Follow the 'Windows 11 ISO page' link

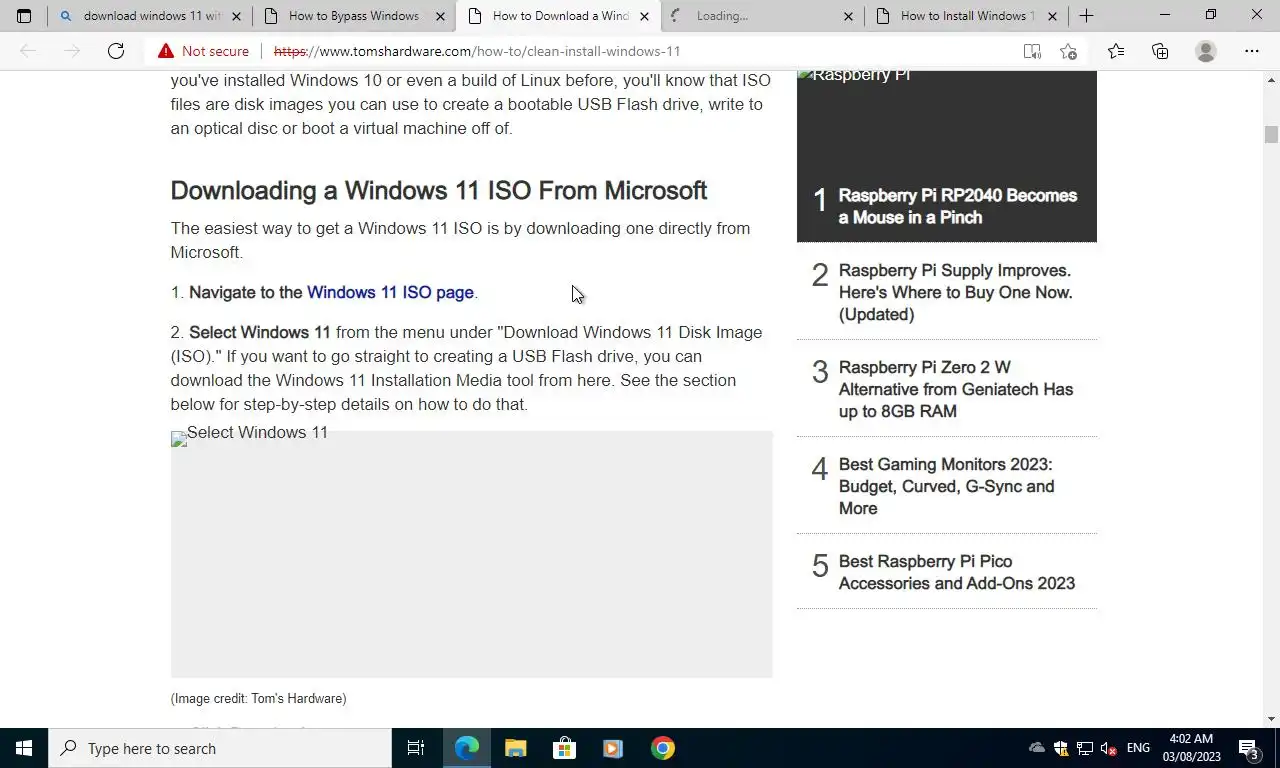pos(390,292)
